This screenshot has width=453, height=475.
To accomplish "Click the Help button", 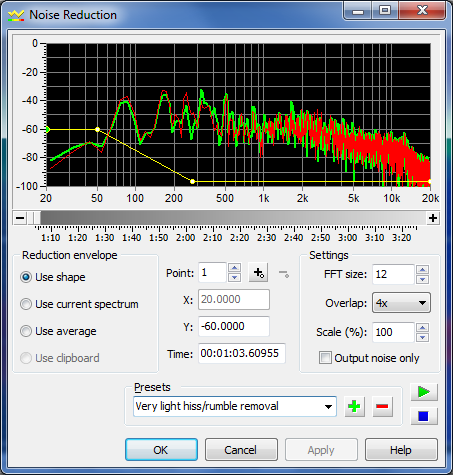I will [x=401, y=450].
